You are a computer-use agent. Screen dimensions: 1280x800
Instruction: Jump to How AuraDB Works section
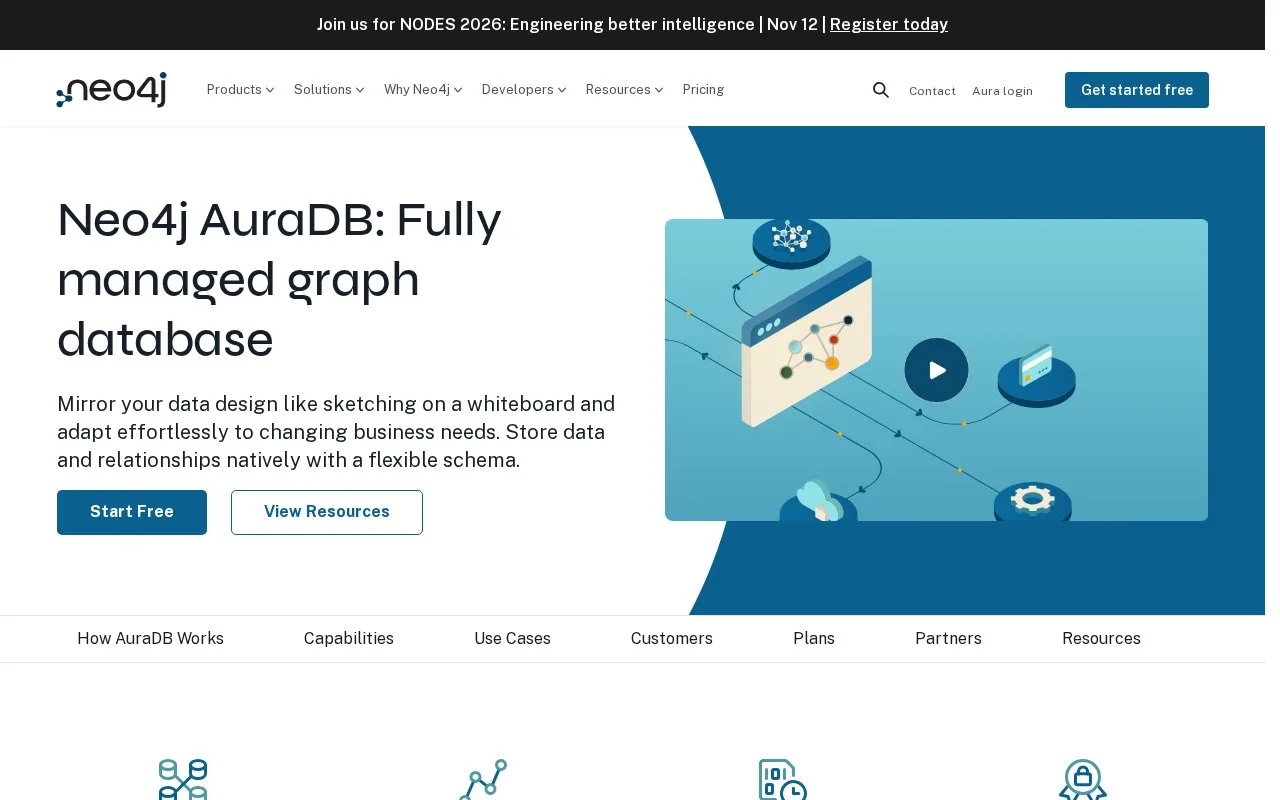click(x=150, y=639)
